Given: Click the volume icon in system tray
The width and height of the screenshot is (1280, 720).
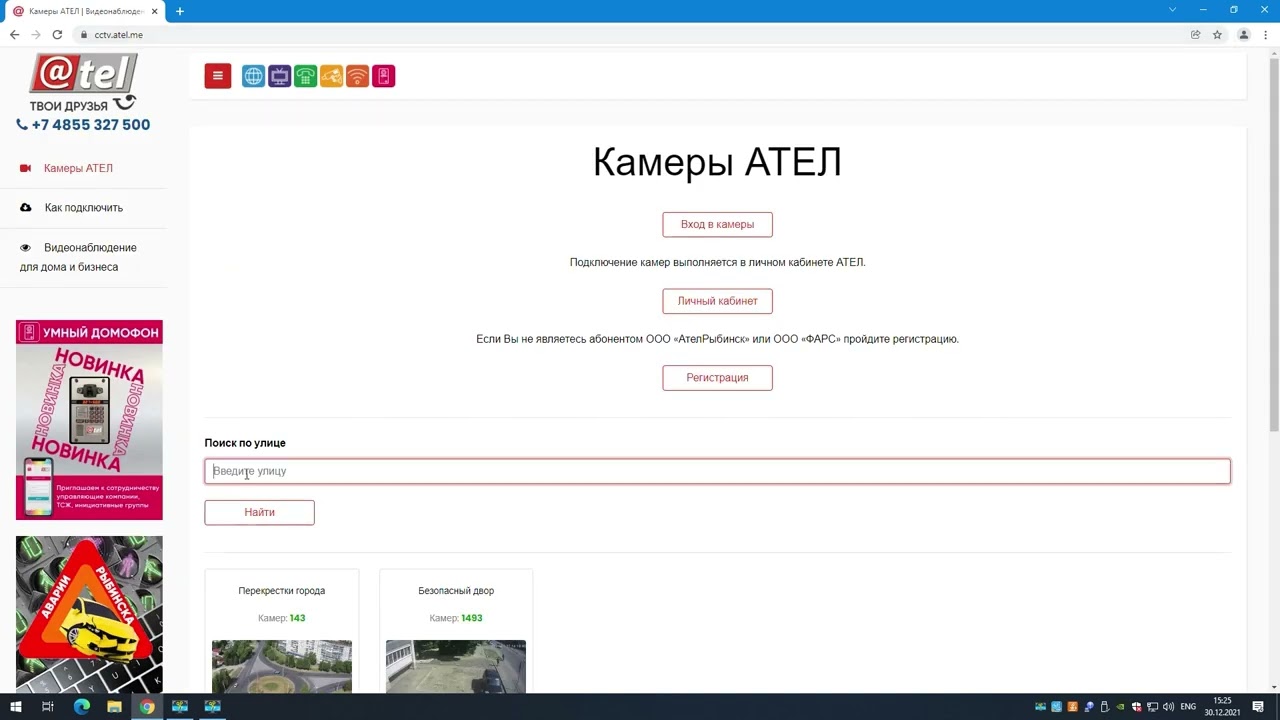Looking at the screenshot, I should pos(1168,707).
